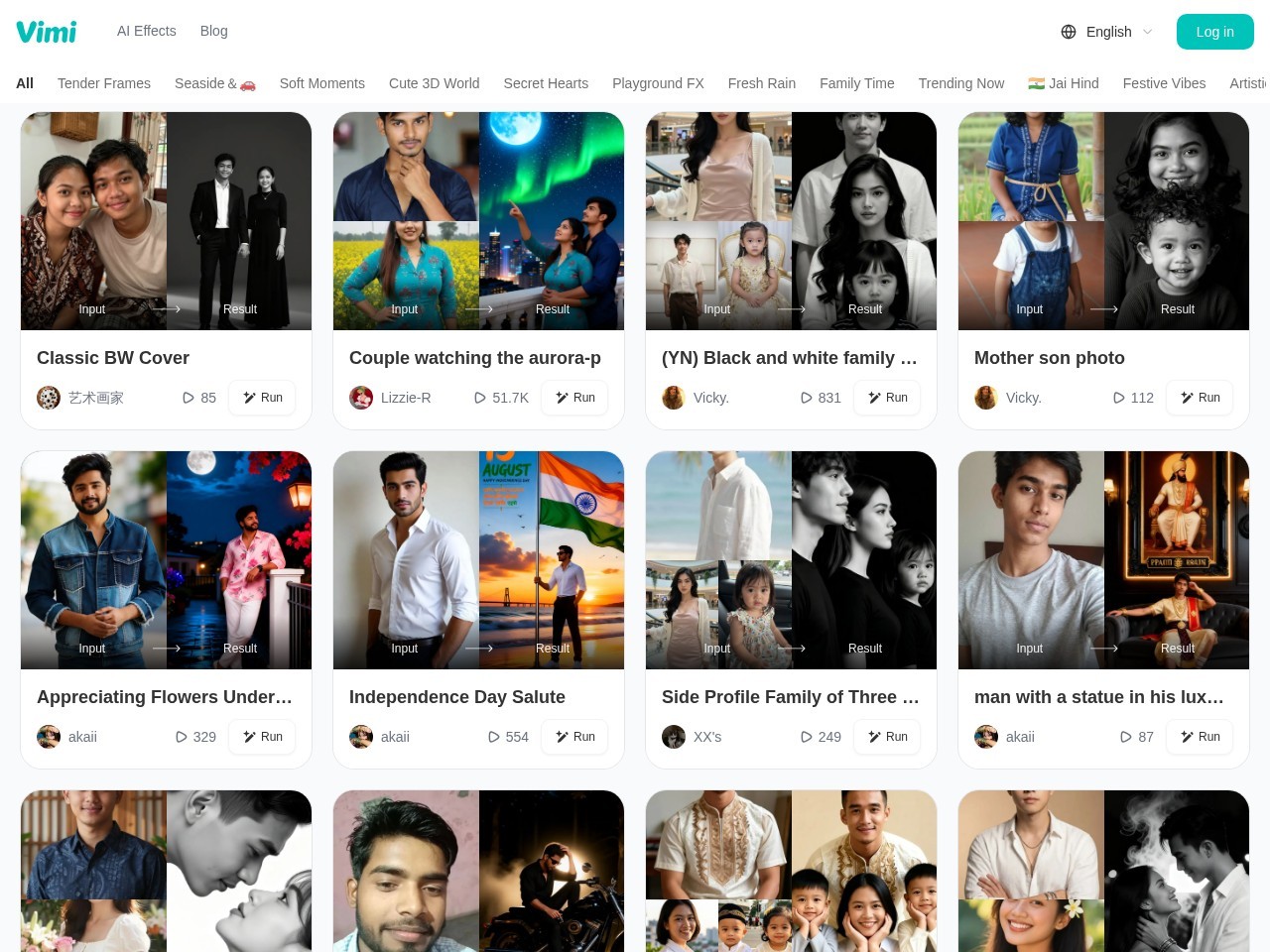The width and height of the screenshot is (1270, 952).
Task: Click author name XX's
Action: click(707, 737)
